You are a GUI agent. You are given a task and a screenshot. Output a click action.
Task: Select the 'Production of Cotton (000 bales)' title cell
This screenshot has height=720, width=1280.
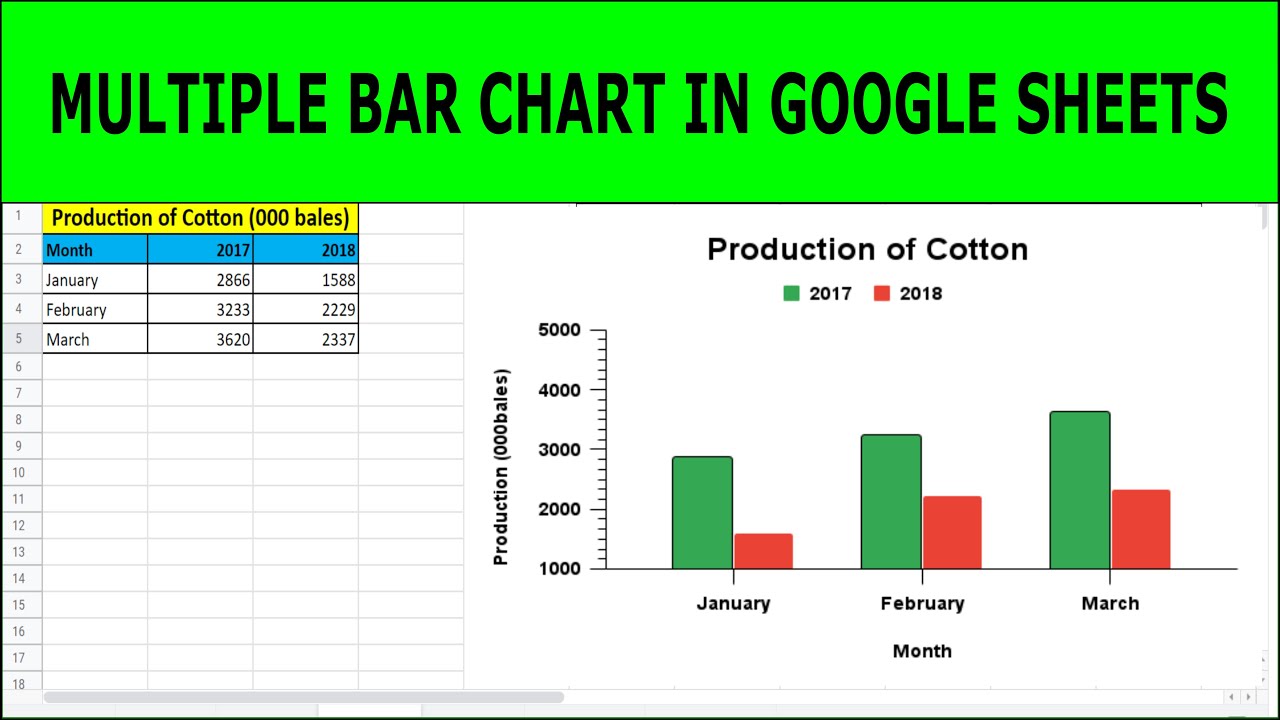(200, 218)
